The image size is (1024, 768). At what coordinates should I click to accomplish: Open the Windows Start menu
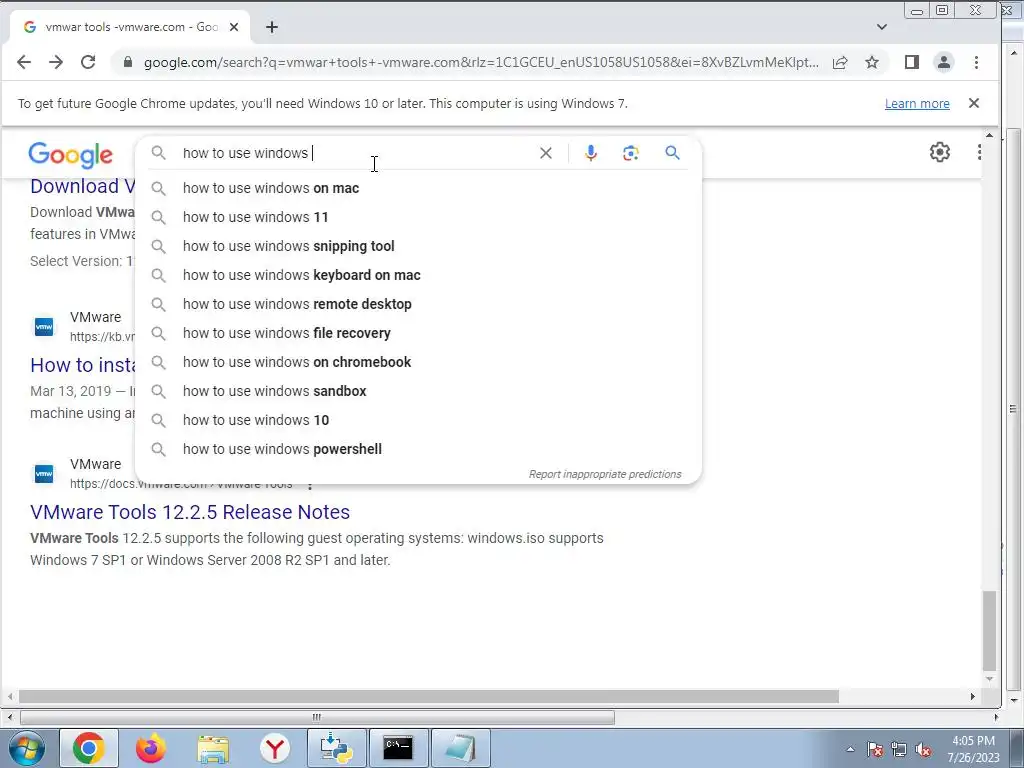(x=25, y=748)
